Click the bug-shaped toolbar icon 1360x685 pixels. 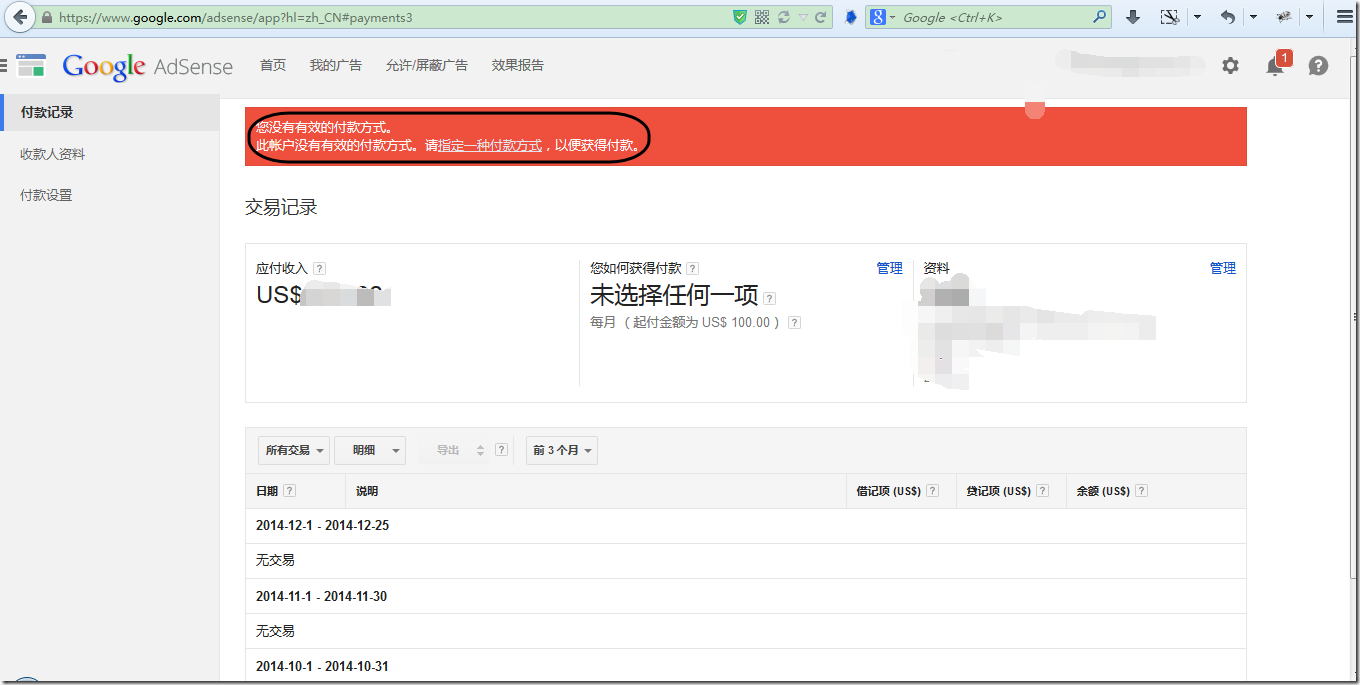pyautogui.click(x=1284, y=17)
